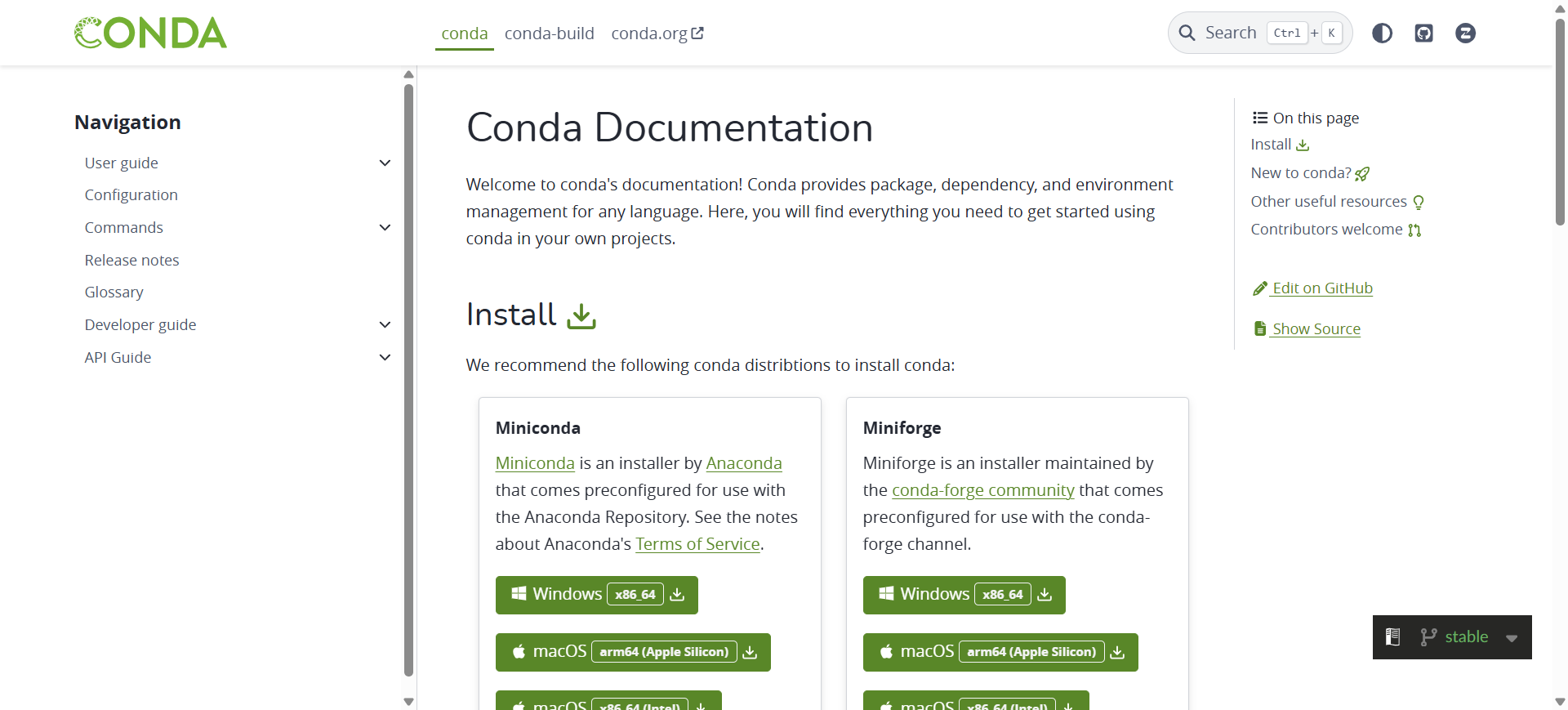1568x710 pixels.
Task: Click lightbulb icon next to Other useful resources
Action: (1419, 202)
